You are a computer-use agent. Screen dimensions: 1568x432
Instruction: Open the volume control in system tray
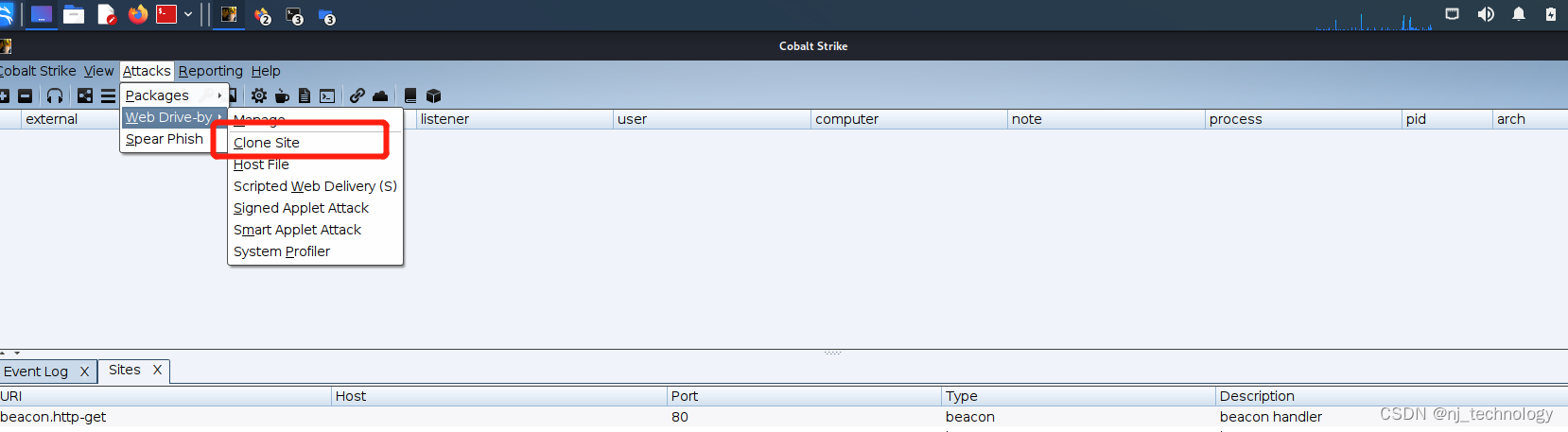pyautogui.click(x=1486, y=14)
